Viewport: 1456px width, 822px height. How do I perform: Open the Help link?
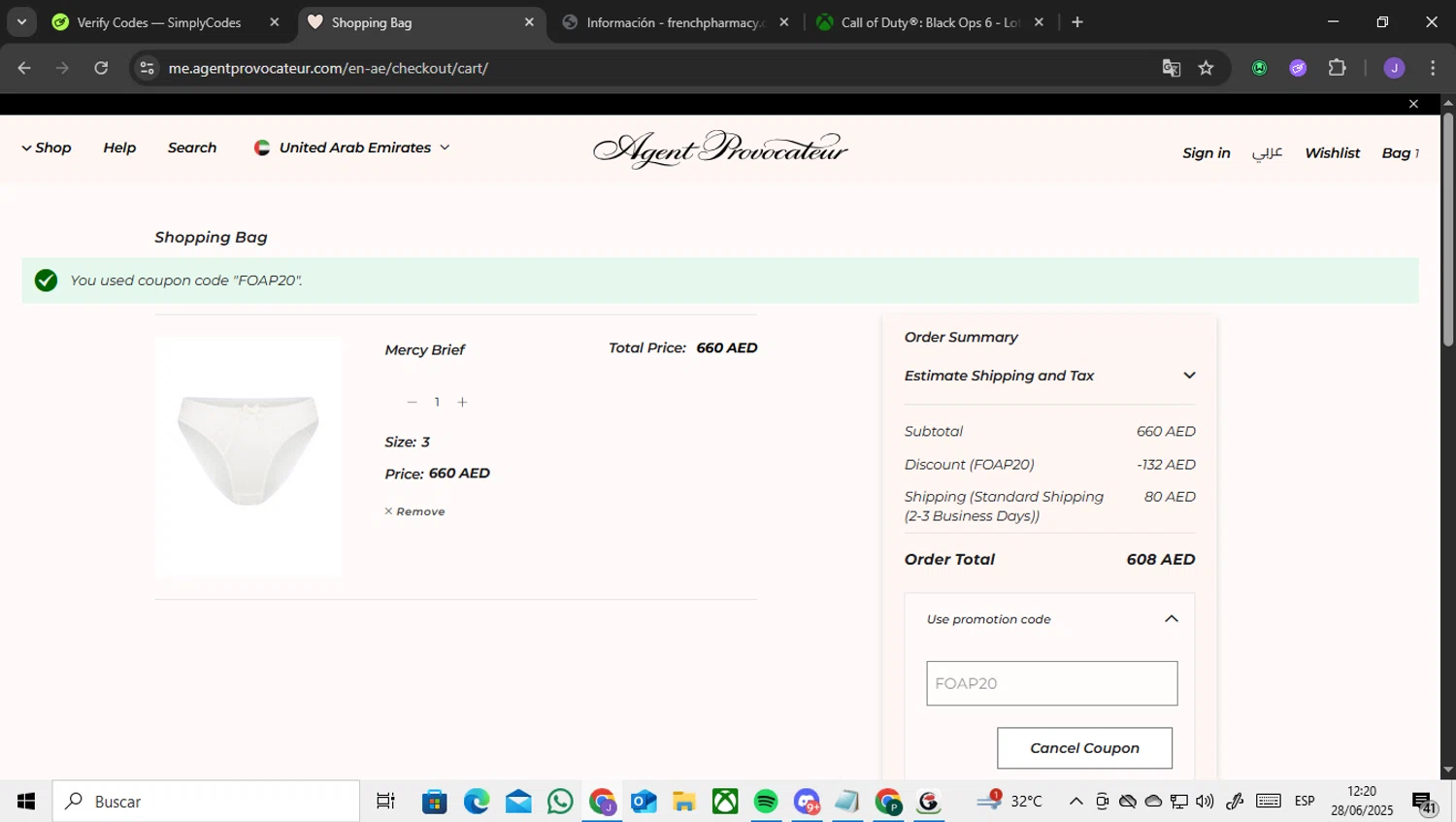(x=119, y=148)
